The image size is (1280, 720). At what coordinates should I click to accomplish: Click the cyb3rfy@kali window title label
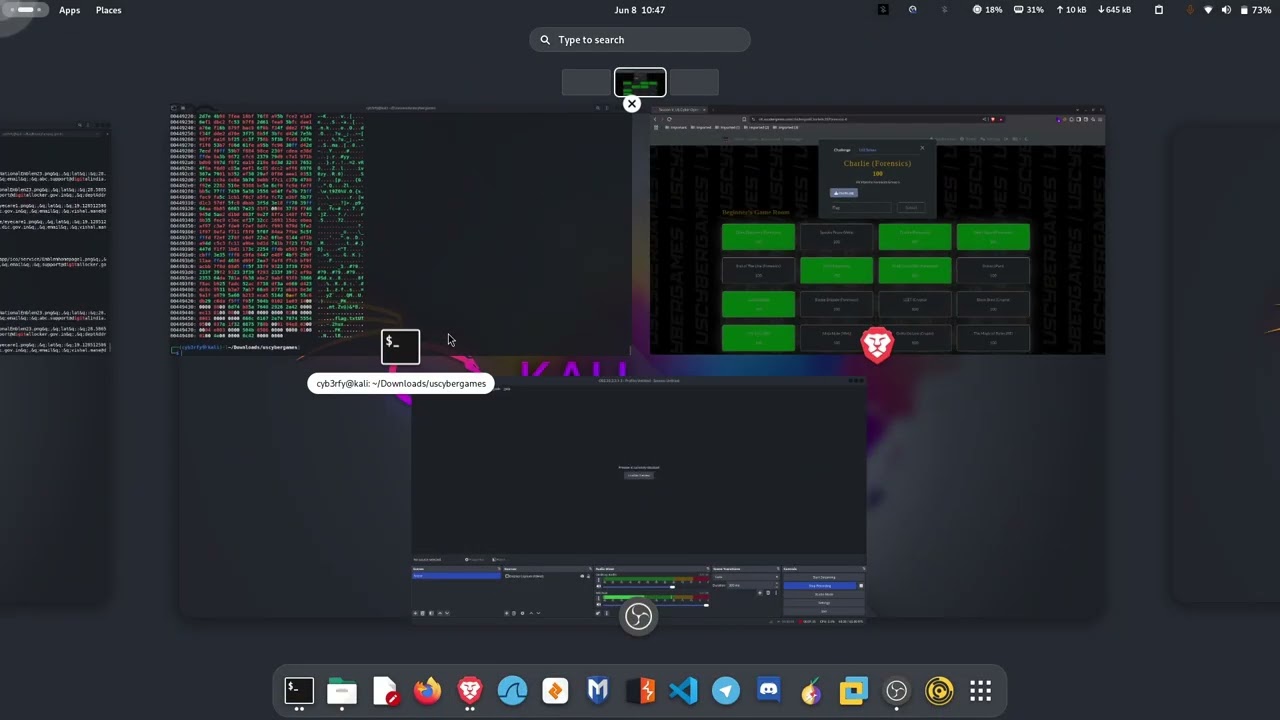(x=401, y=384)
